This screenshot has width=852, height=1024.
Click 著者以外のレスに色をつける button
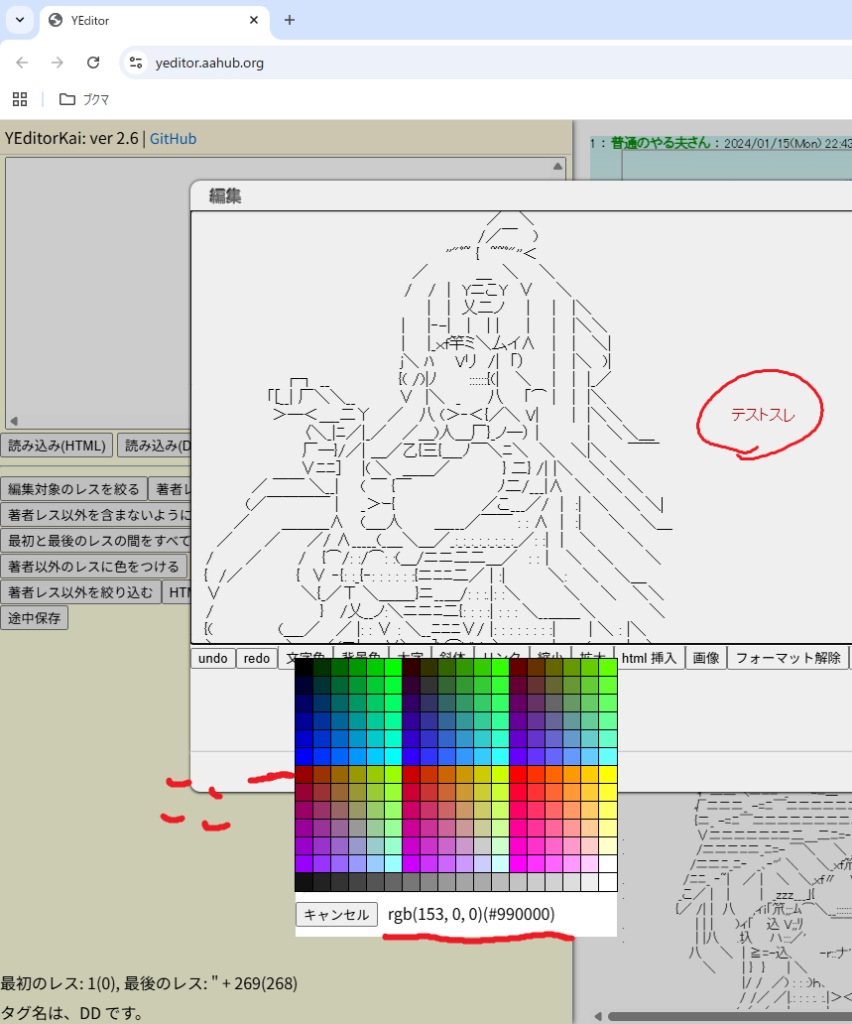click(93, 567)
